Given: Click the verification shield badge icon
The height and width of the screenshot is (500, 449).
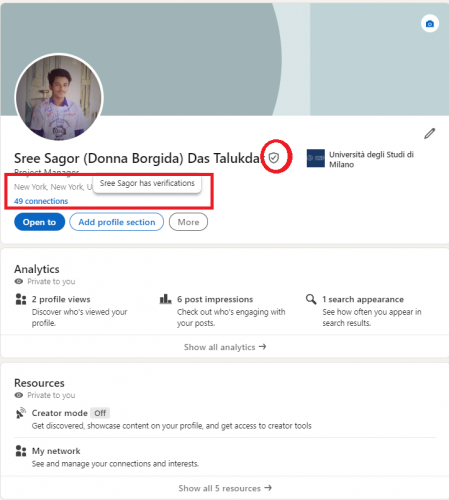Looking at the screenshot, I should point(274,157).
